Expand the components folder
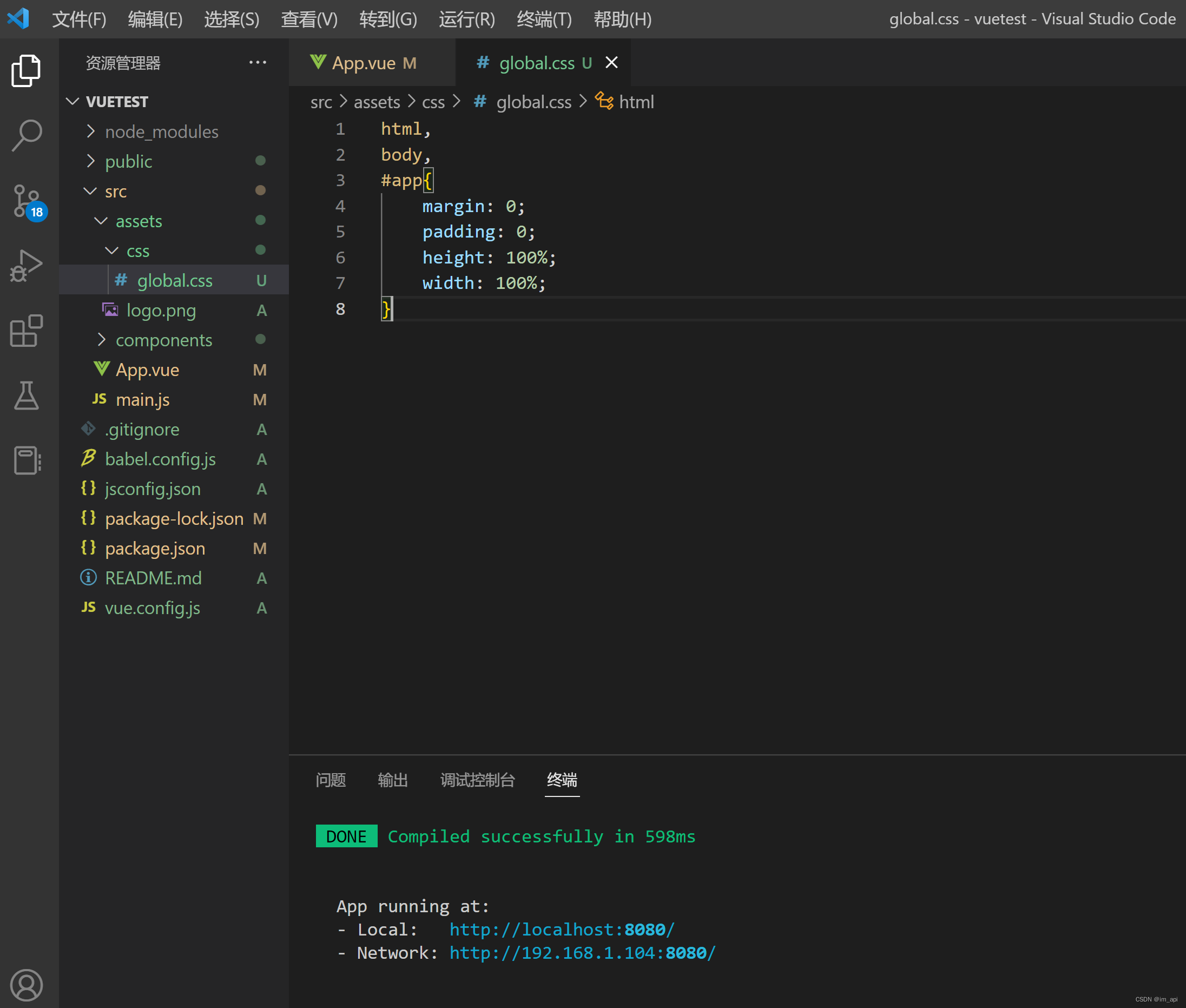 point(163,340)
